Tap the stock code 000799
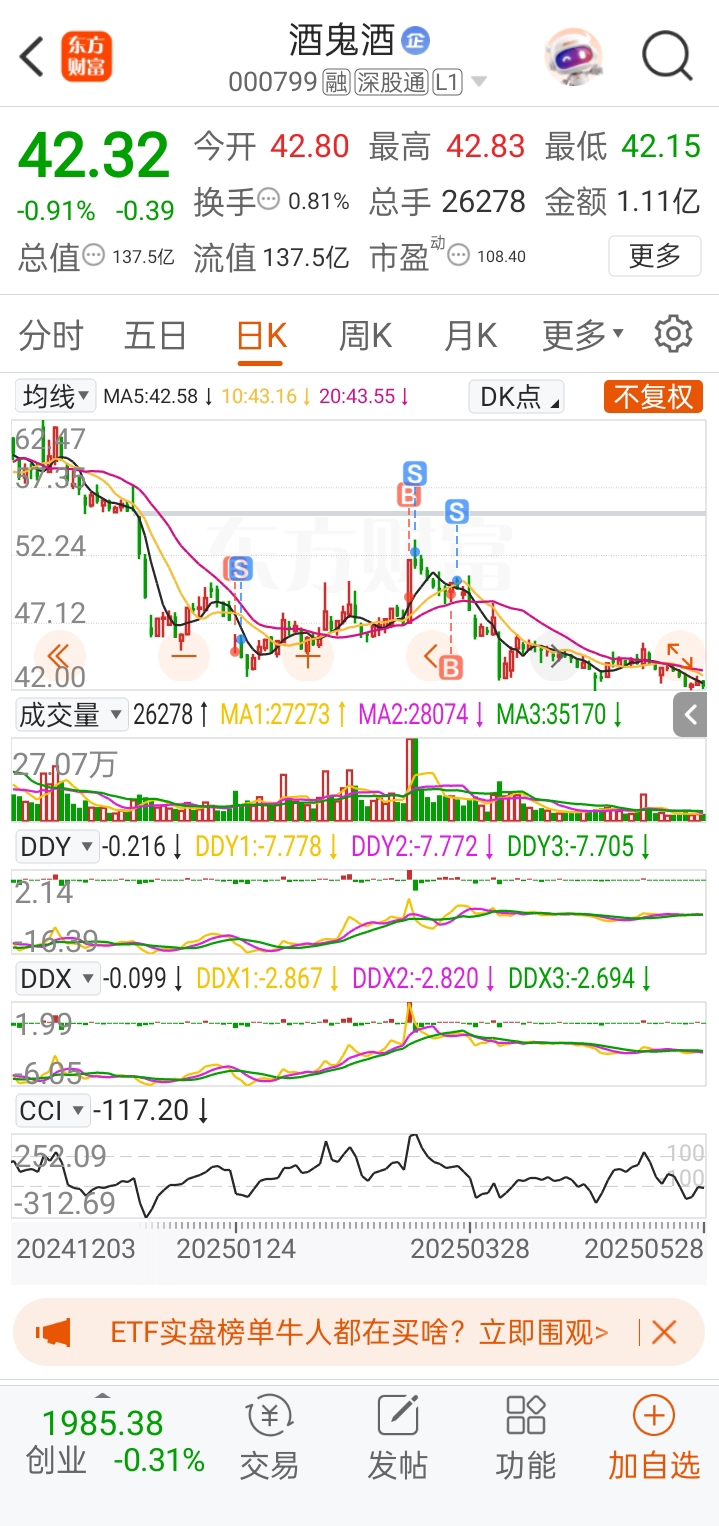Viewport: 719px width, 1526px height. tap(273, 82)
